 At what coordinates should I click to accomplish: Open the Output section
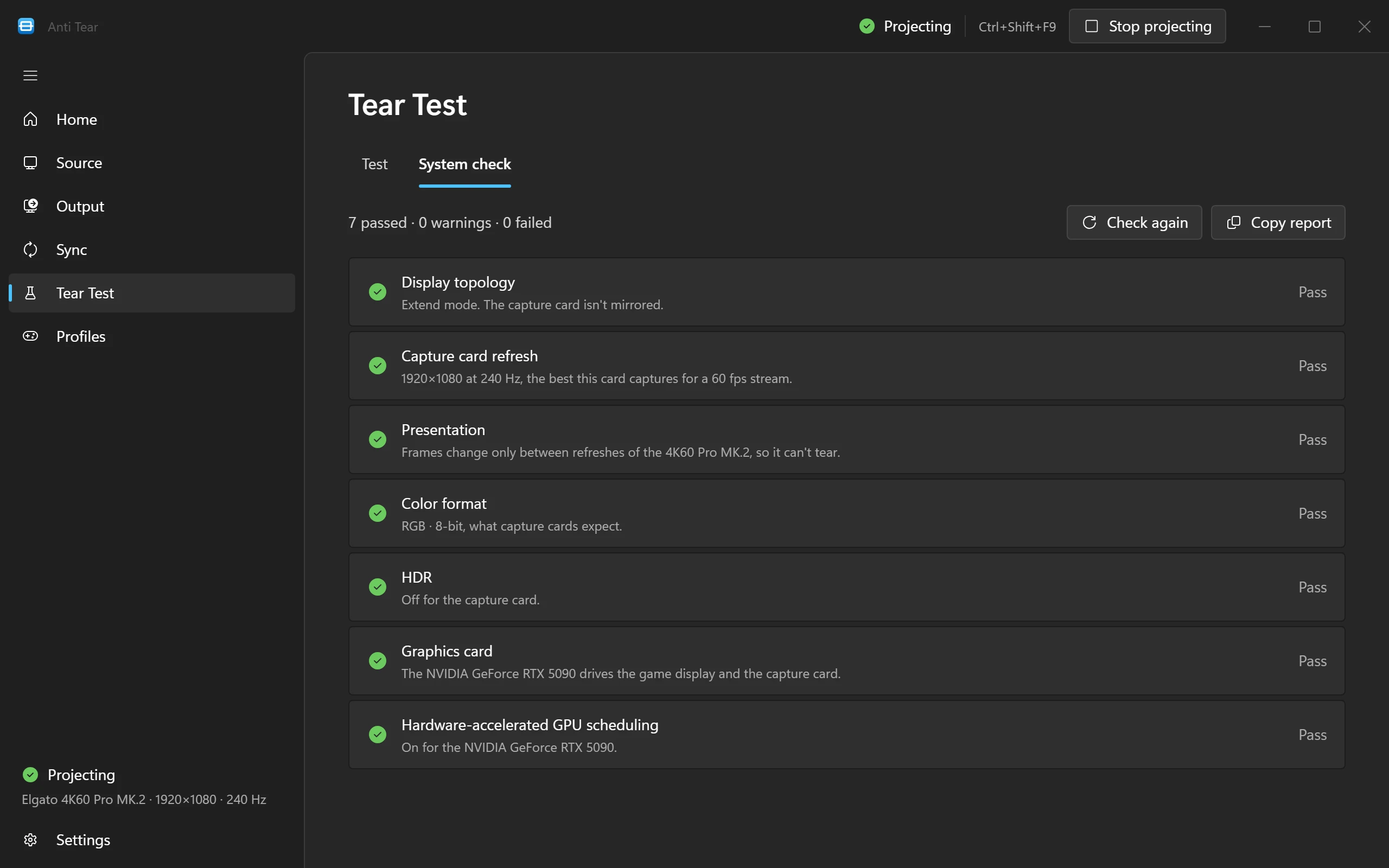[151, 206]
